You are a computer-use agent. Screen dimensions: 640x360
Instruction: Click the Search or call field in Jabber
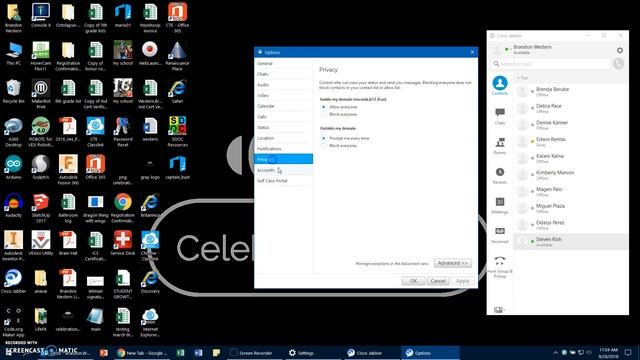551,64
